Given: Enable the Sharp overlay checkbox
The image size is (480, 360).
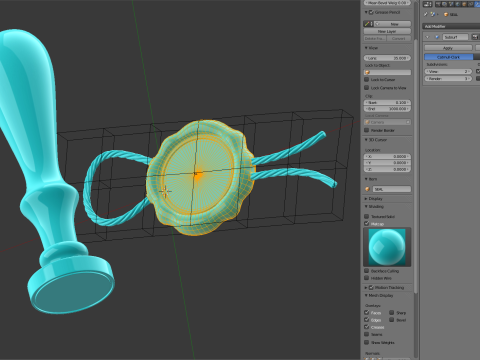Looking at the screenshot, I should click(392, 313).
